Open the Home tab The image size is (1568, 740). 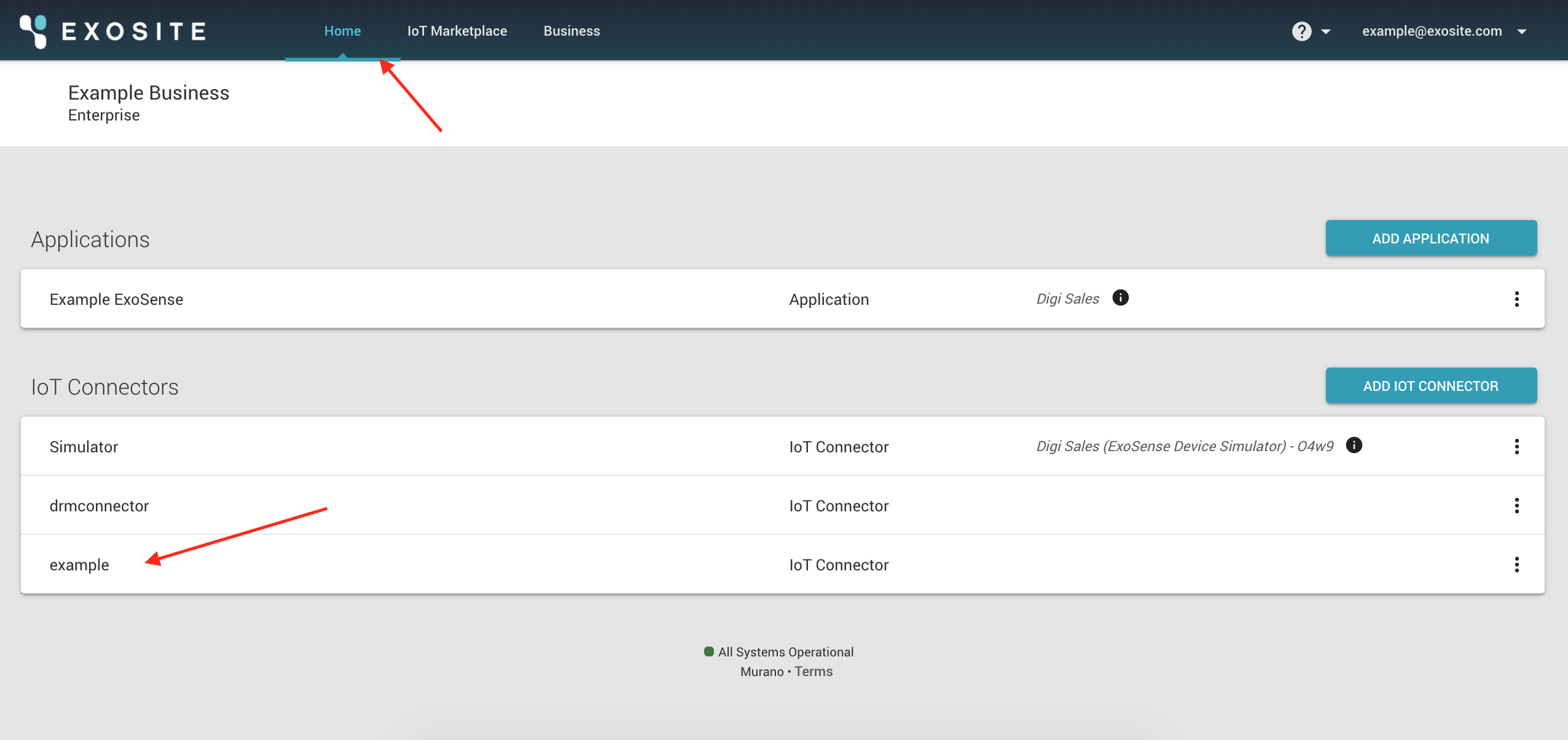coord(342,30)
